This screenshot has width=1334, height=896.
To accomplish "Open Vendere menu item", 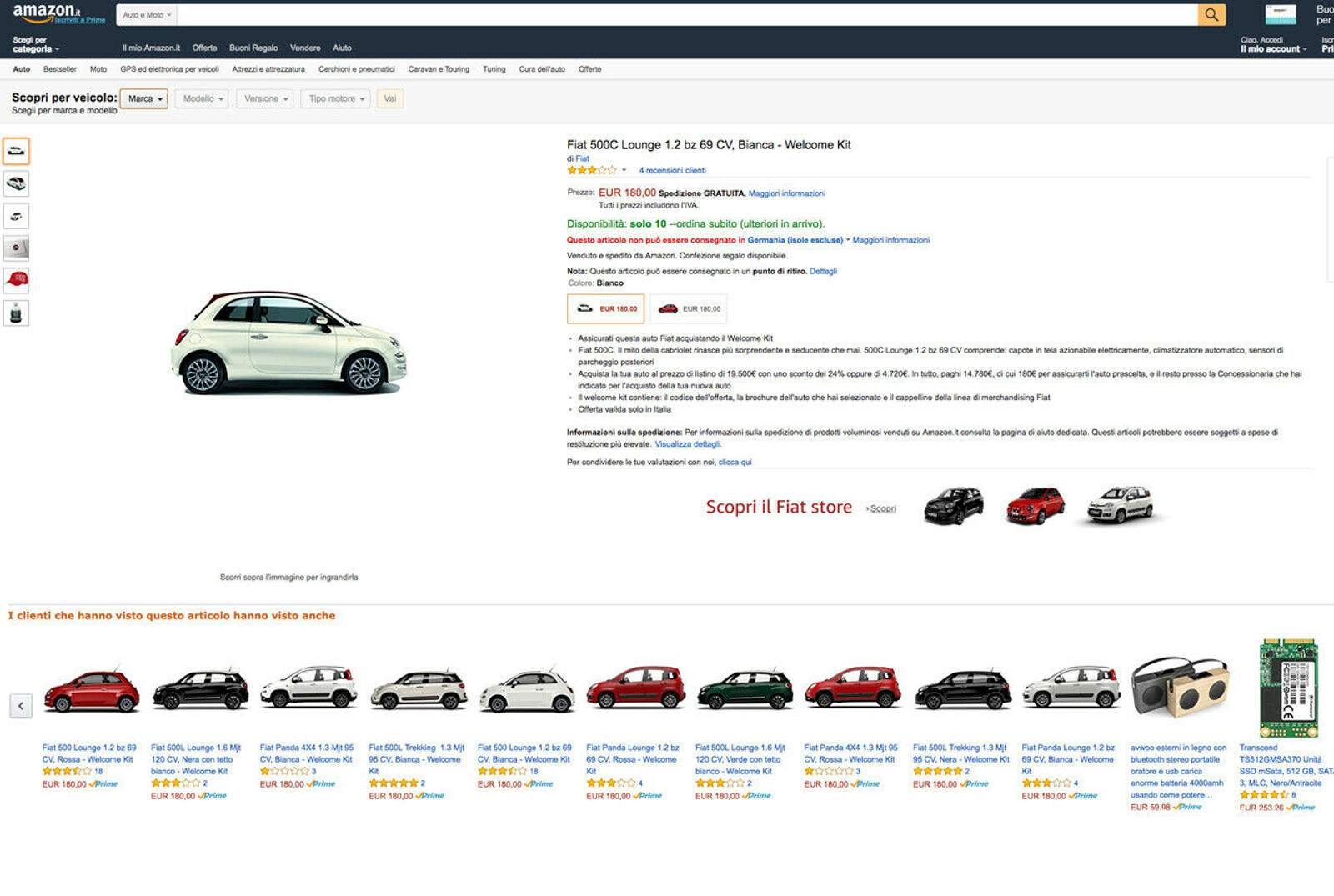I will pos(305,48).
